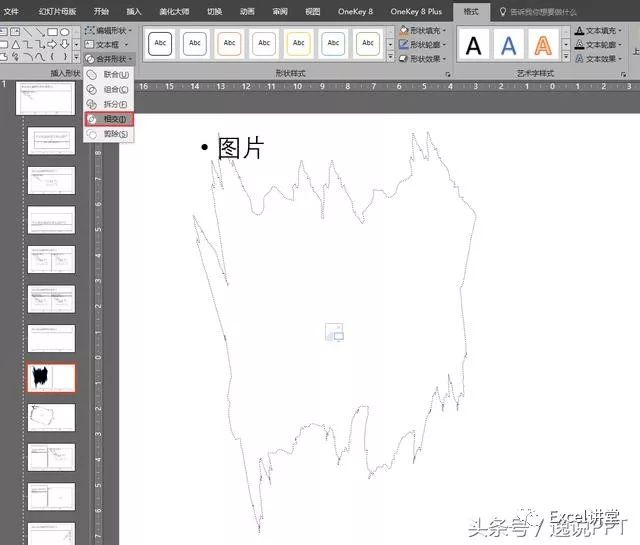Click the 形状轮廓 pen icon
Viewport: 640px width, 545px height.
(x=404, y=44)
